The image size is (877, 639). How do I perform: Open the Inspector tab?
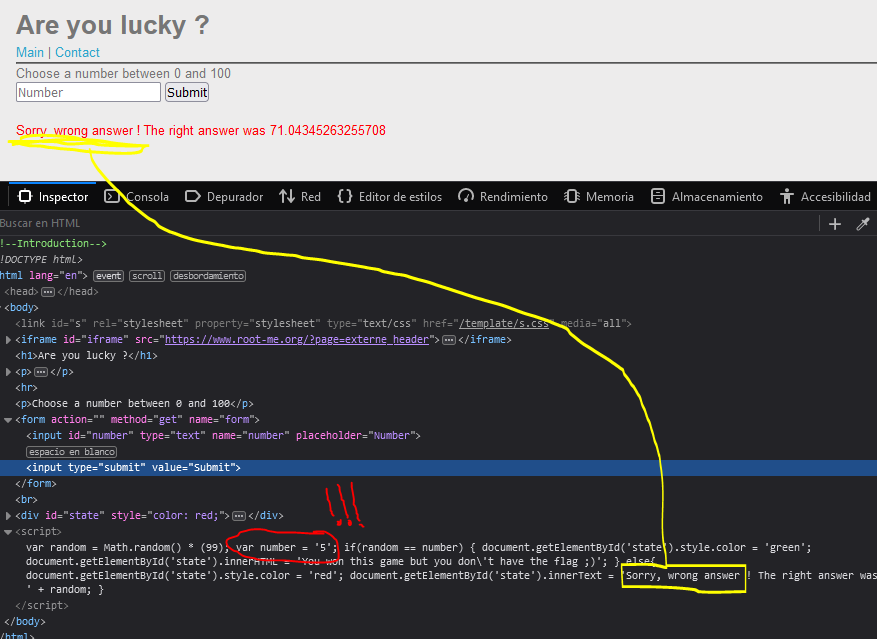53,196
